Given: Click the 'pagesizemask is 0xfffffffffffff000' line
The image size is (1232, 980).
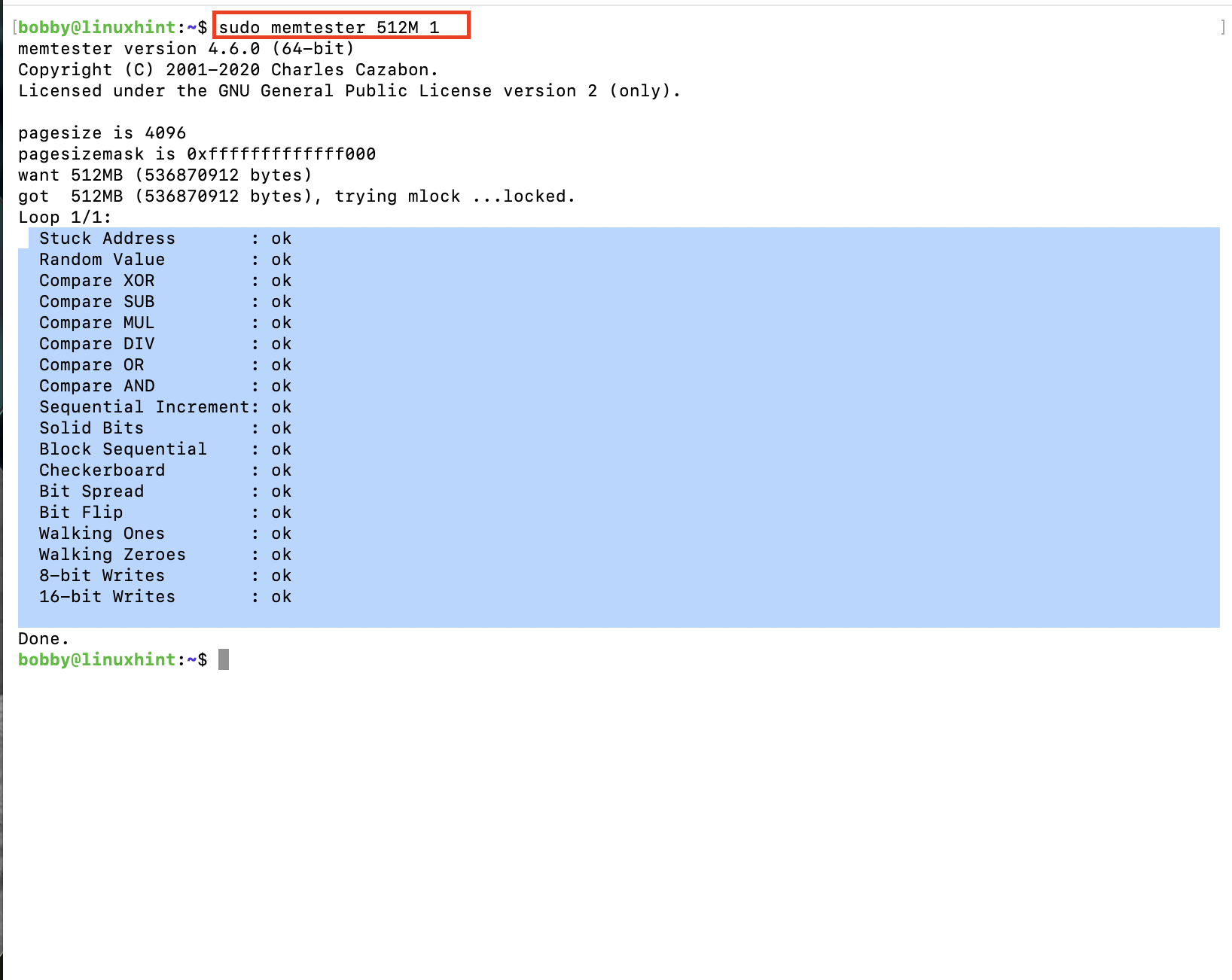Looking at the screenshot, I should tap(197, 154).
